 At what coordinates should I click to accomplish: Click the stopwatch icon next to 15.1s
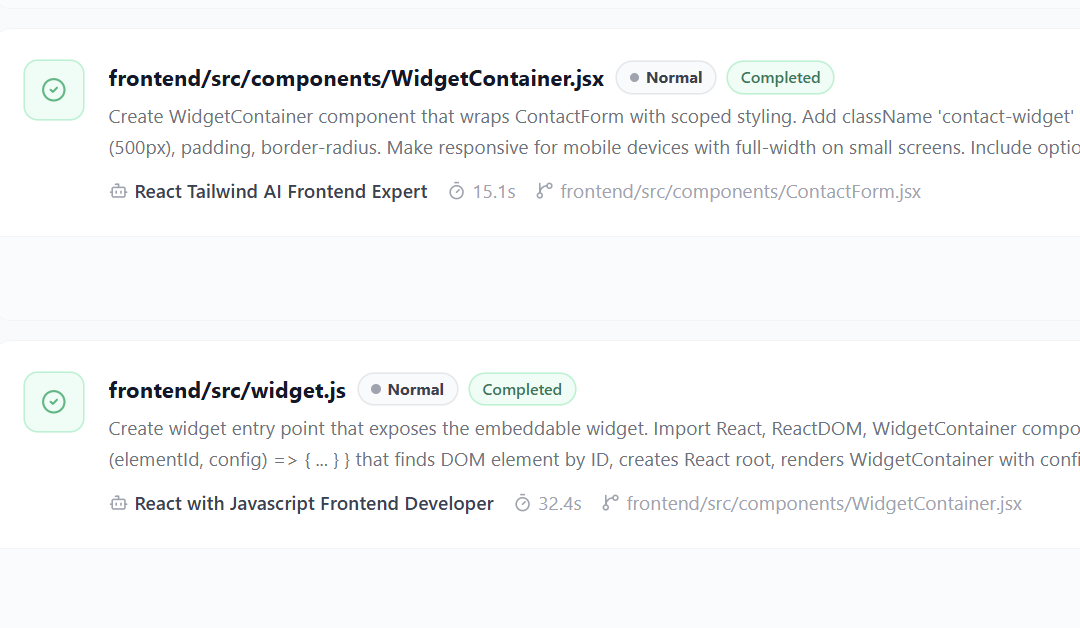tap(457, 191)
